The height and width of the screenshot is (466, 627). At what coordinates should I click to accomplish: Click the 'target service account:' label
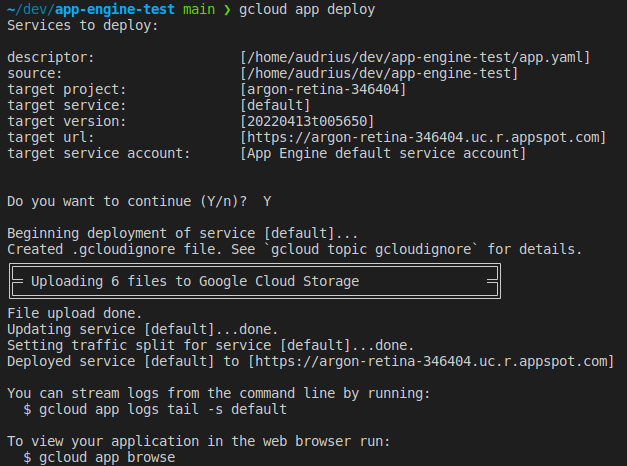click(x=99, y=153)
